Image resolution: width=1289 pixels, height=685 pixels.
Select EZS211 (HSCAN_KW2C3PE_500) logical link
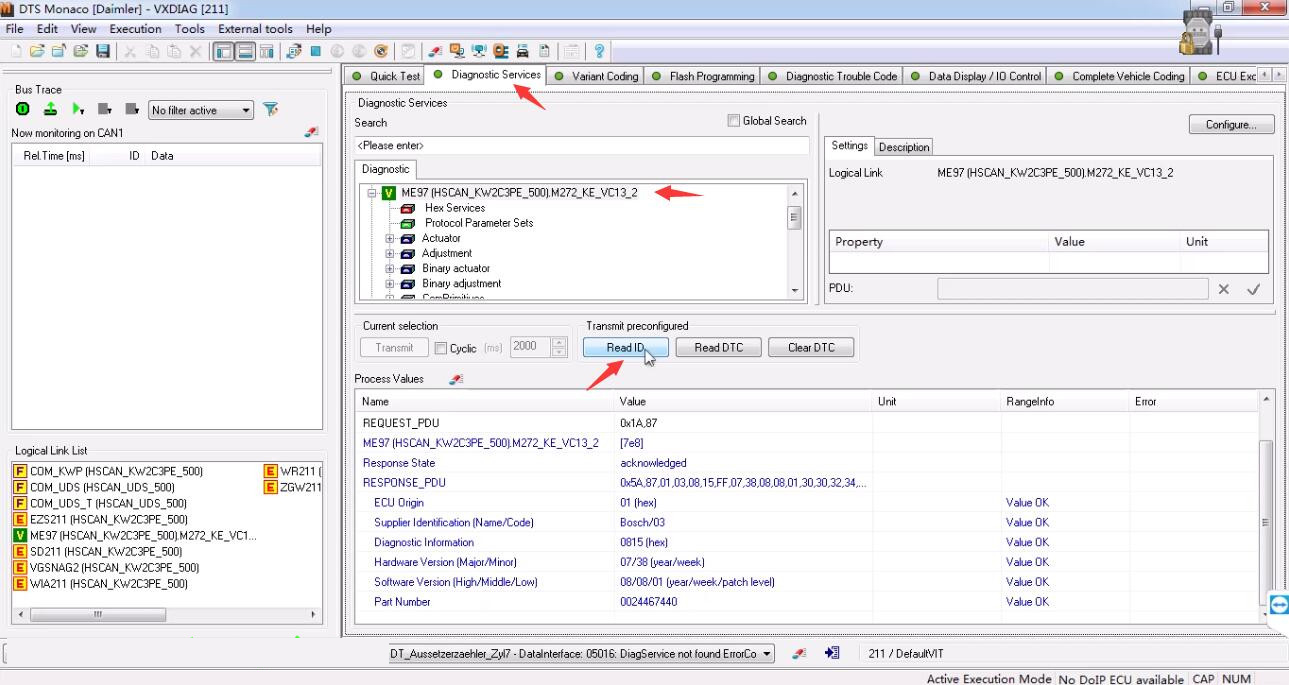[x=108, y=519]
